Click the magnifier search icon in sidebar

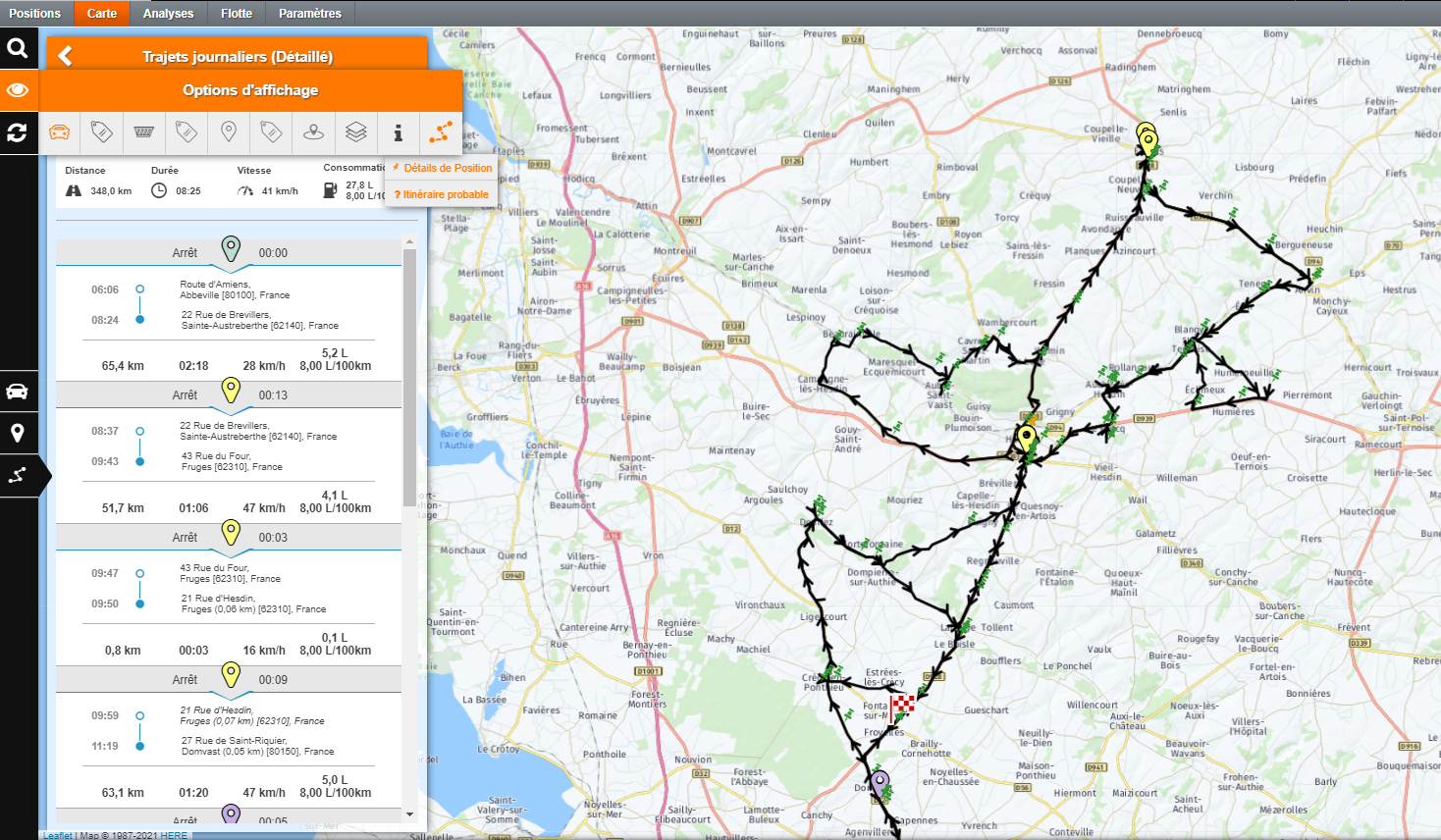(x=18, y=48)
